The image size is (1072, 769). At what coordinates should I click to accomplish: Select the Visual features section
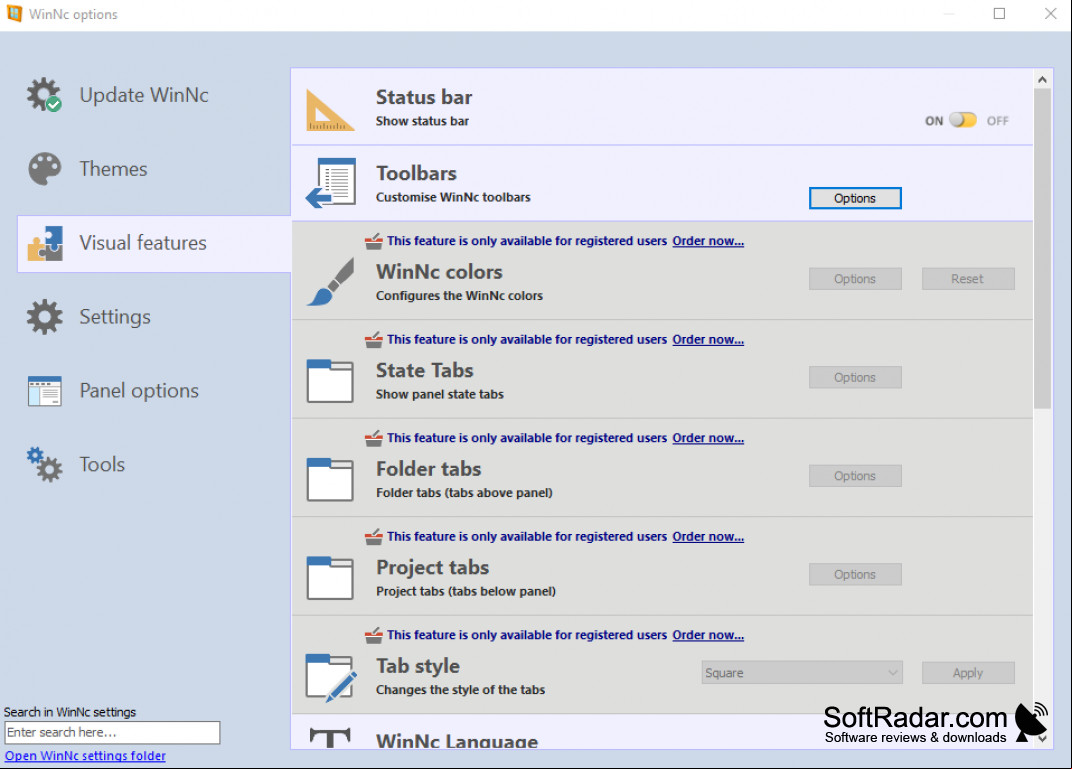(x=154, y=243)
